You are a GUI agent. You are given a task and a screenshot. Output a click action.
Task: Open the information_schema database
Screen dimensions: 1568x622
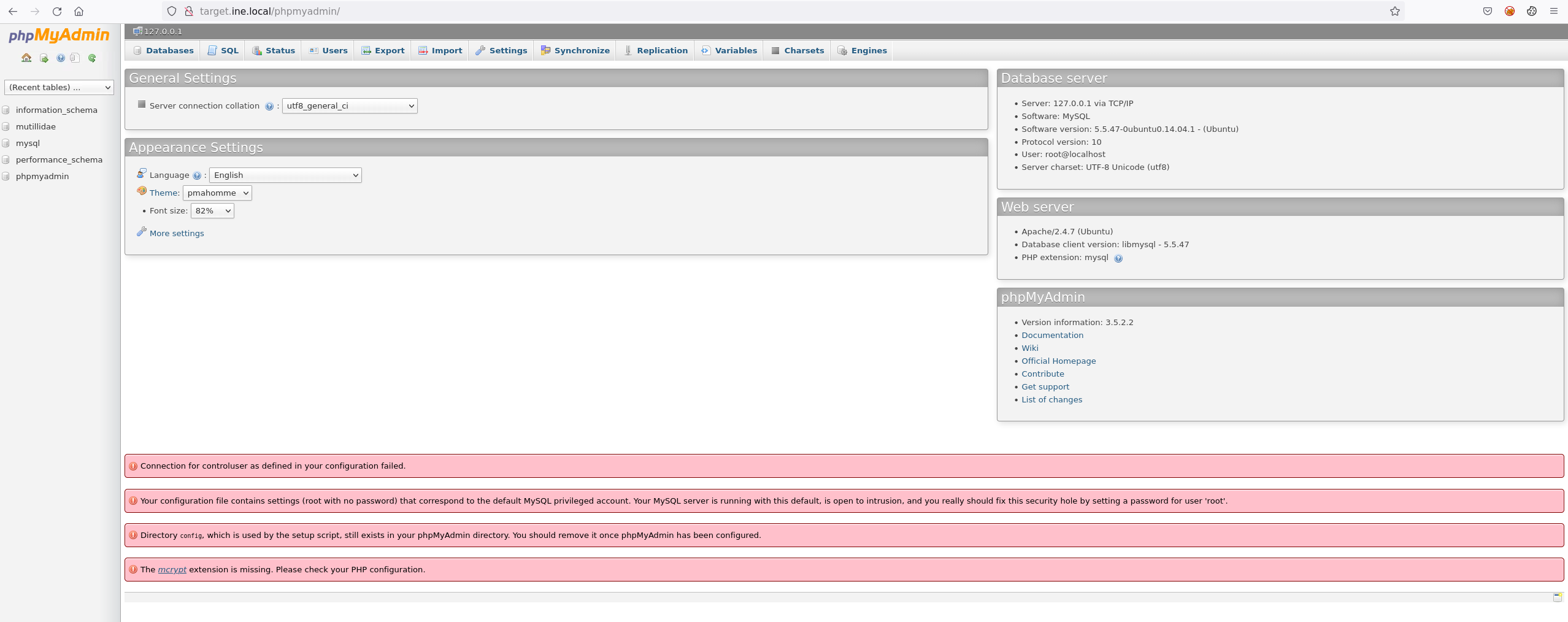click(56, 110)
